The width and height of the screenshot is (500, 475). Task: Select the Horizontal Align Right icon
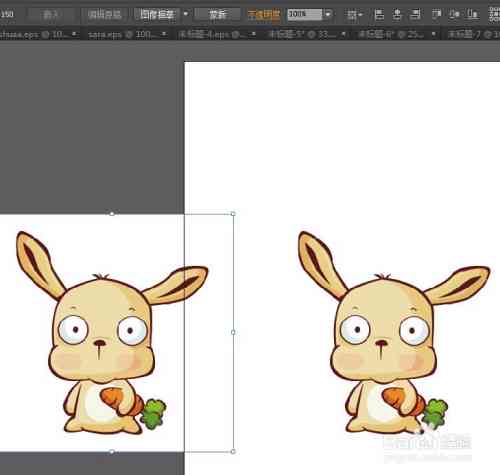point(415,15)
